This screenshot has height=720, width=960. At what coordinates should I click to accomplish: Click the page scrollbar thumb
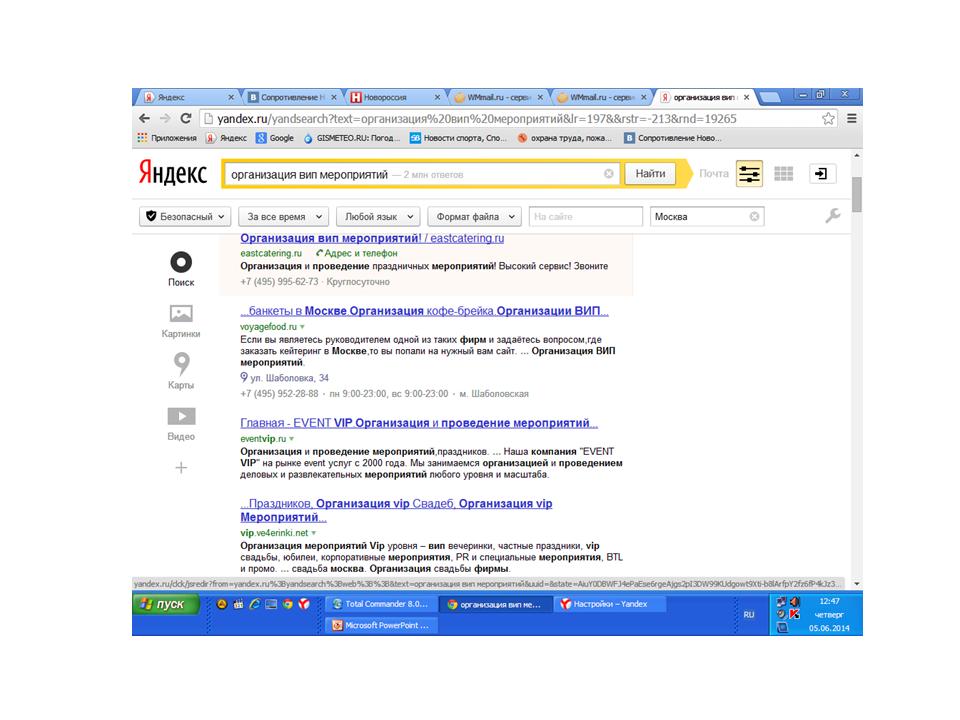(857, 195)
